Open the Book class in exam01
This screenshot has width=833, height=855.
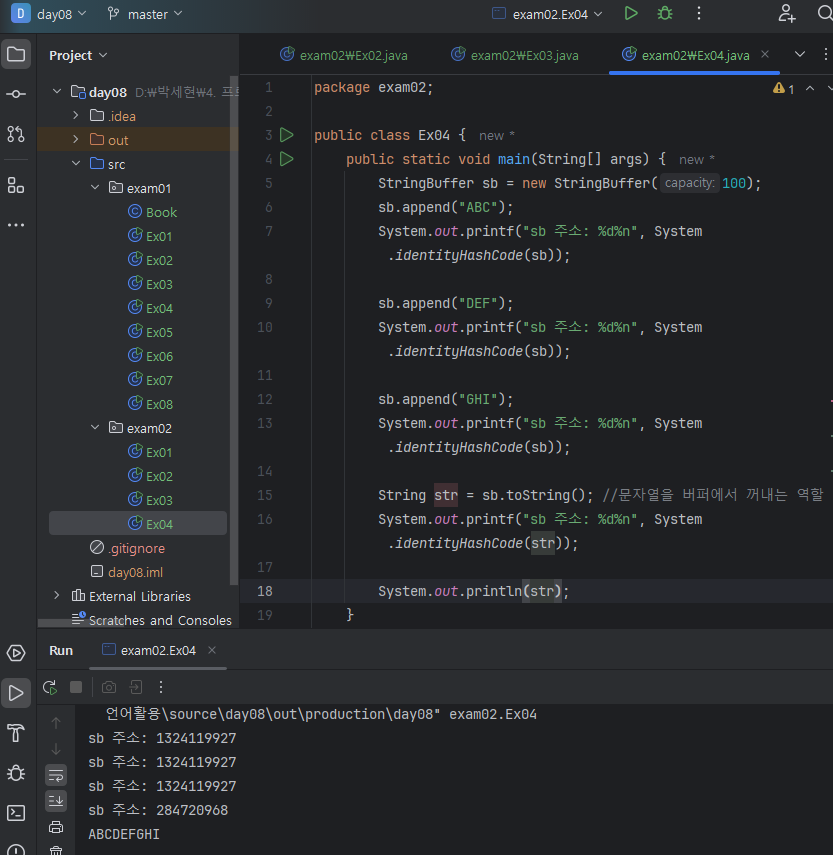pyautogui.click(x=160, y=212)
